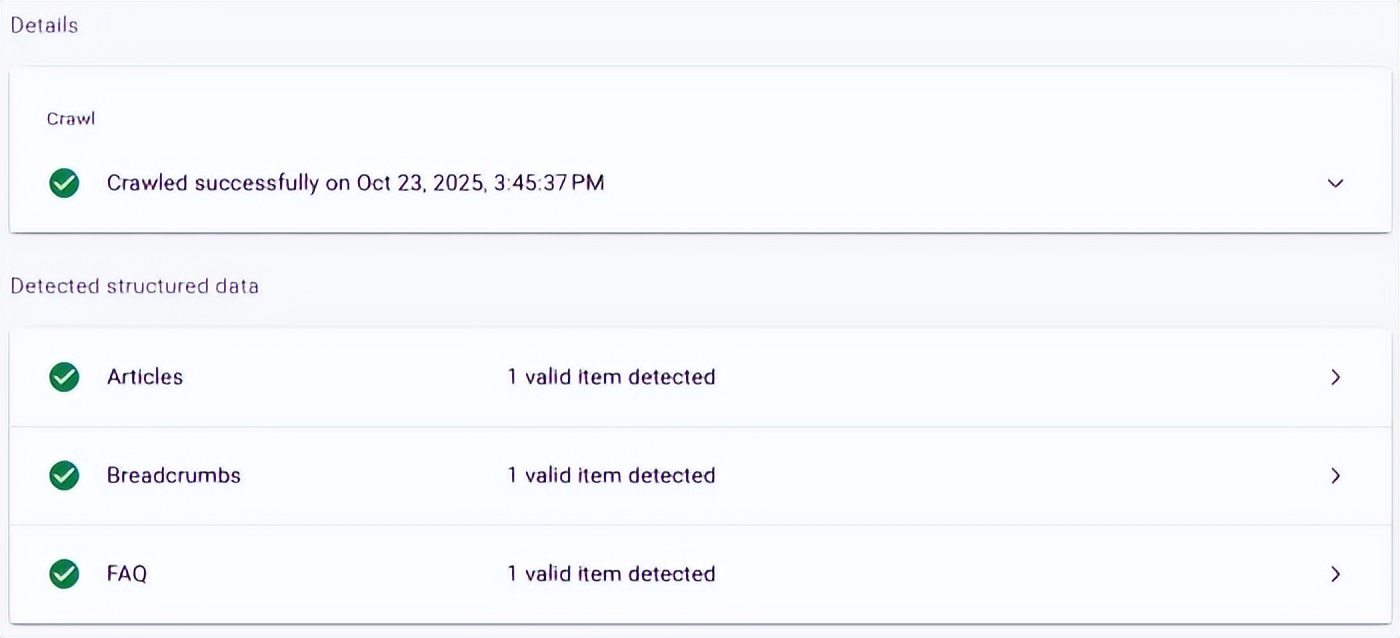Open Breadcrumbs using its right arrow chevron

click(1335, 475)
